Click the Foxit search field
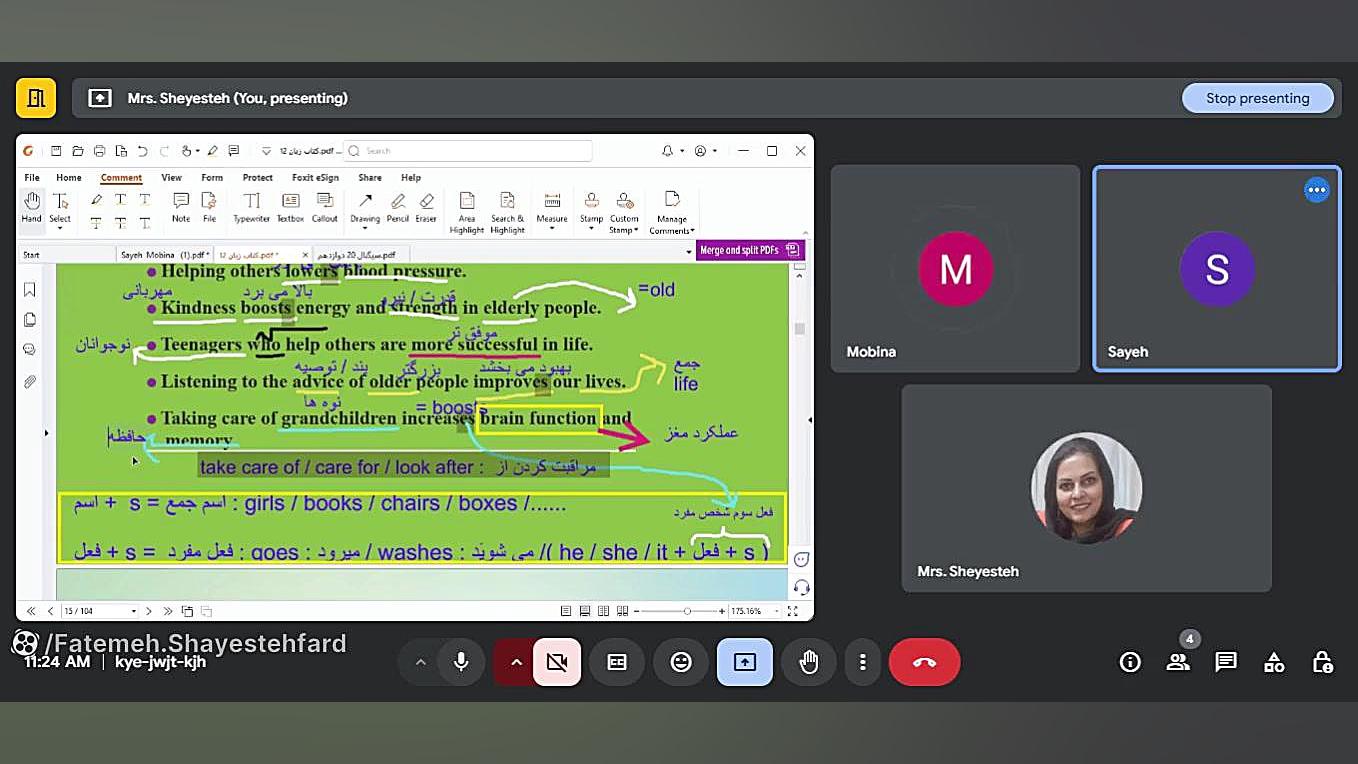The image size is (1358, 764). click(x=468, y=151)
